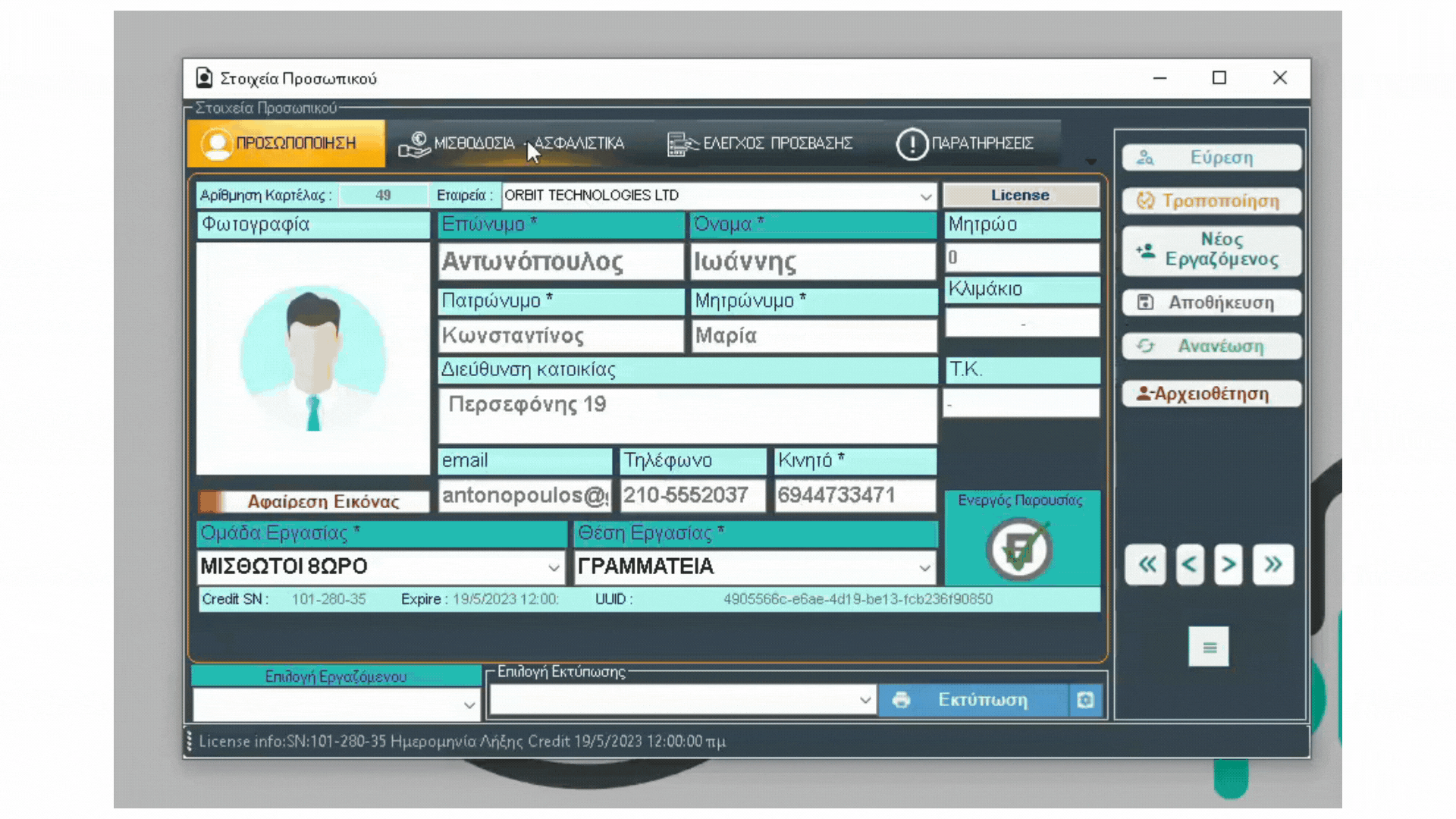This screenshot has height=819, width=1456.
Task: Open the ΠΑΡΑΤΗΡΗΣΕΙΣ tab
Action: coord(965,143)
